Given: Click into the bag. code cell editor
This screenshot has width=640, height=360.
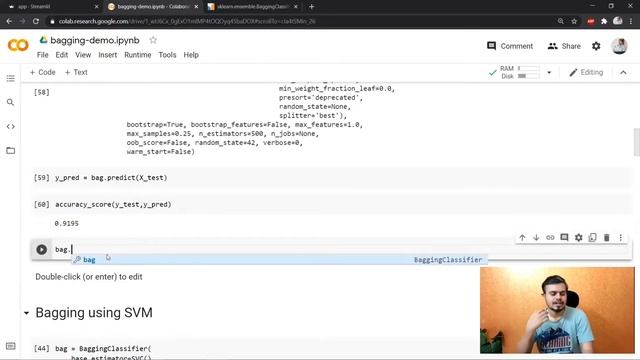Looking at the screenshot, I should [343, 249].
